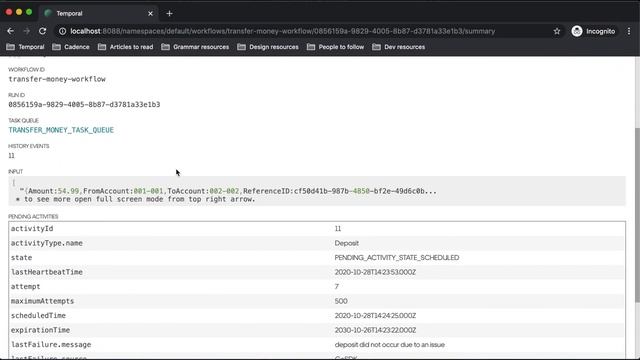The width and height of the screenshot is (640, 360).
Task: Click the maximumAttempts row label
Action: coord(42,301)
